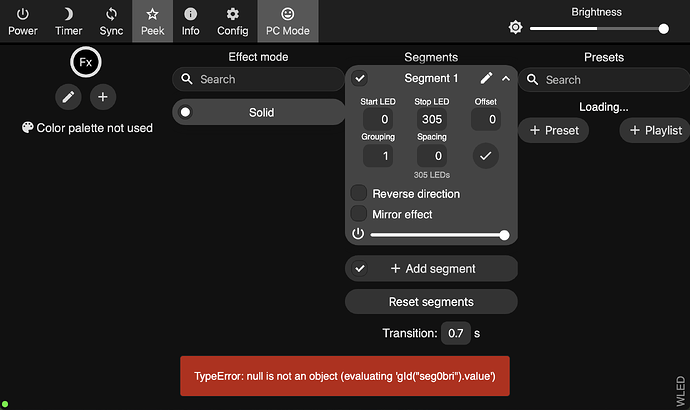Image resolution: width=690 pixels, height=410 pixels.
Task: Focus the Effect mode Search field
Action: [258, 79]
